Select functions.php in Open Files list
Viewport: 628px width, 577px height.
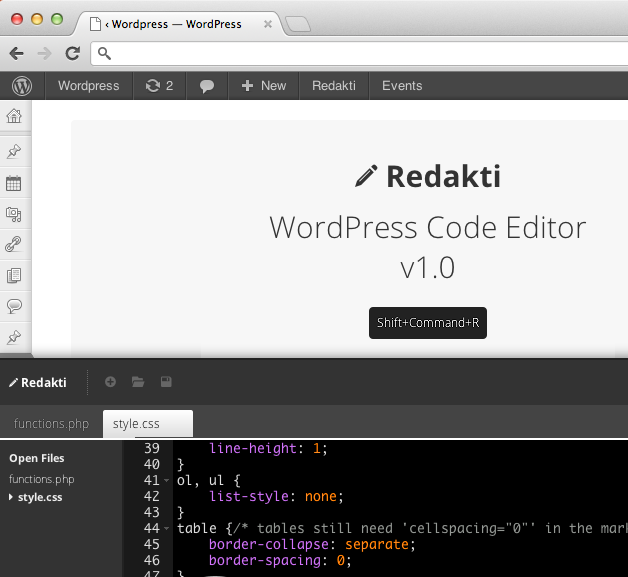tap(42, 479)
